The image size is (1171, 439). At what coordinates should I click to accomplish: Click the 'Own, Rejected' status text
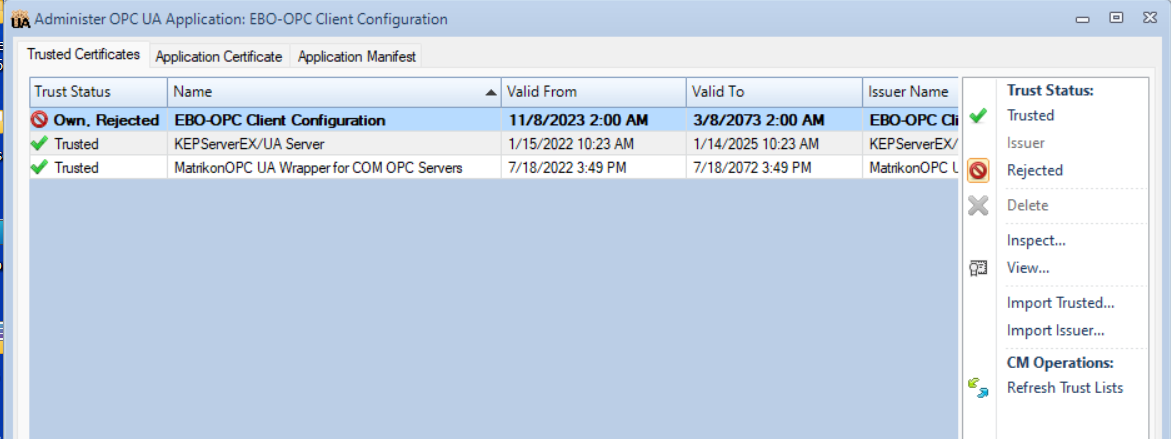[x=106, y=119]
